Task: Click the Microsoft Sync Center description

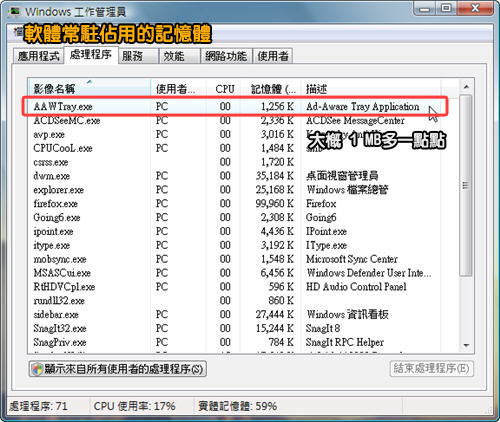Action: point(352,259)
